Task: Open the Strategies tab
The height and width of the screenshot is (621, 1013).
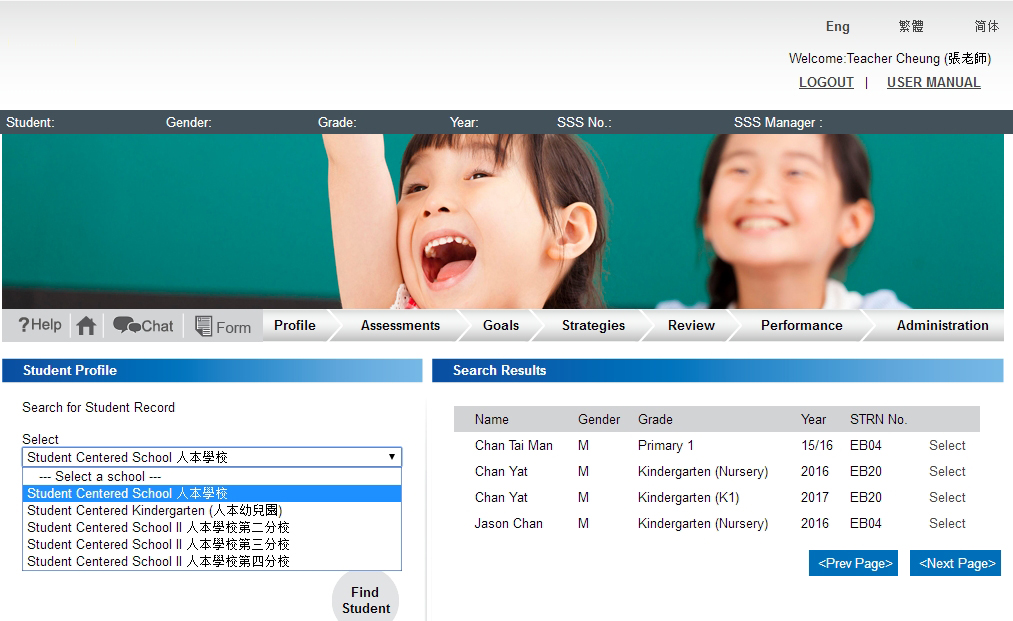Action: point(593,325)
